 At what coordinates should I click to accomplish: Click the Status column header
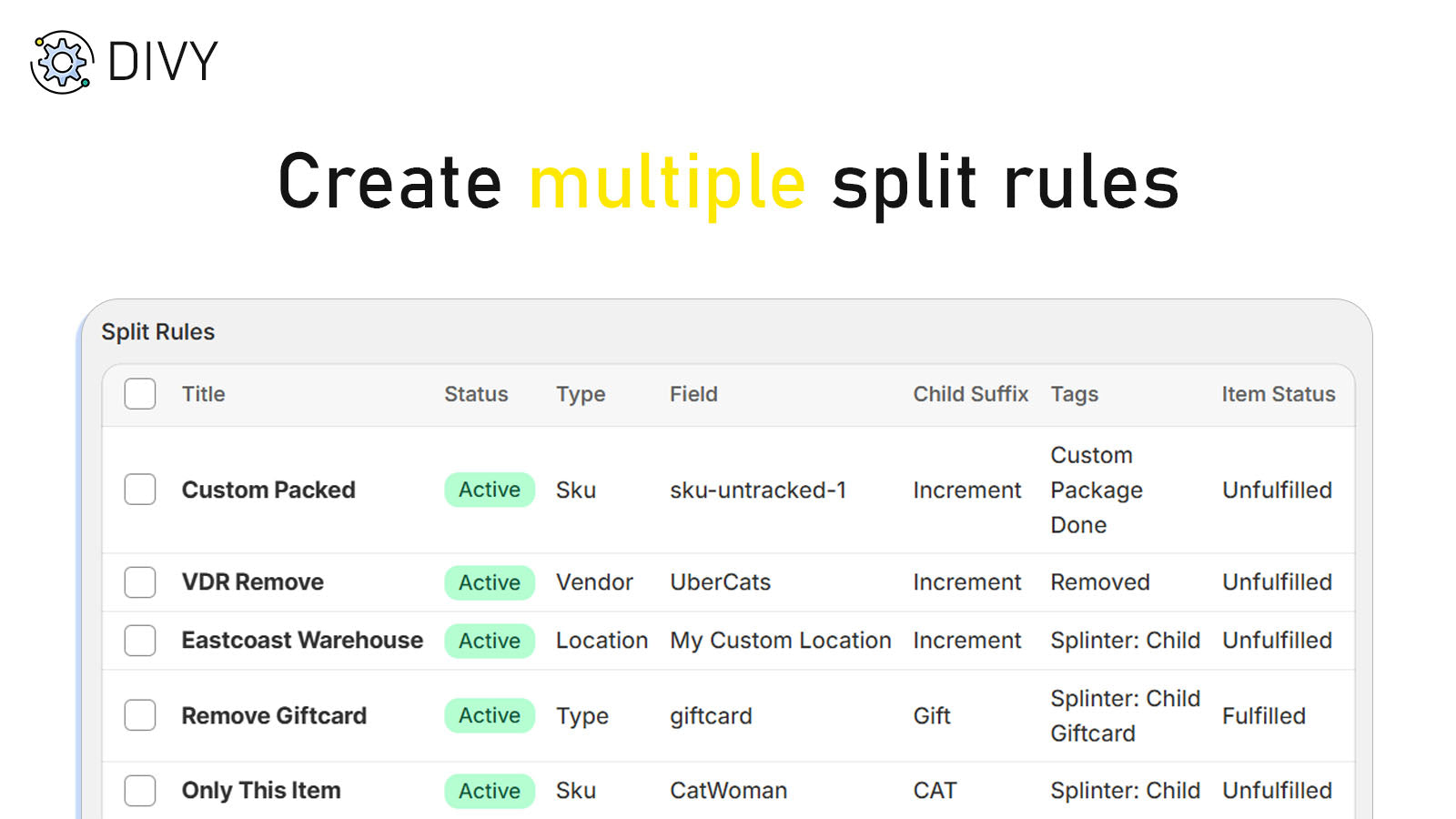point(476,394)
